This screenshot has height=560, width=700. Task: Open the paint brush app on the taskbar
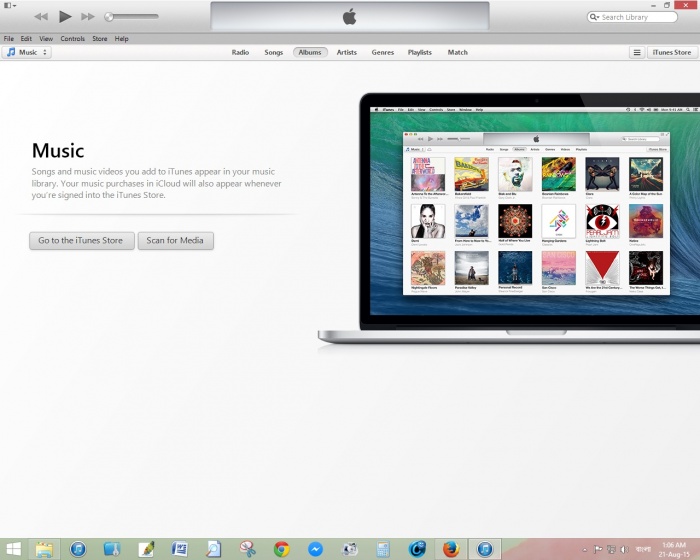coord(146,549)
